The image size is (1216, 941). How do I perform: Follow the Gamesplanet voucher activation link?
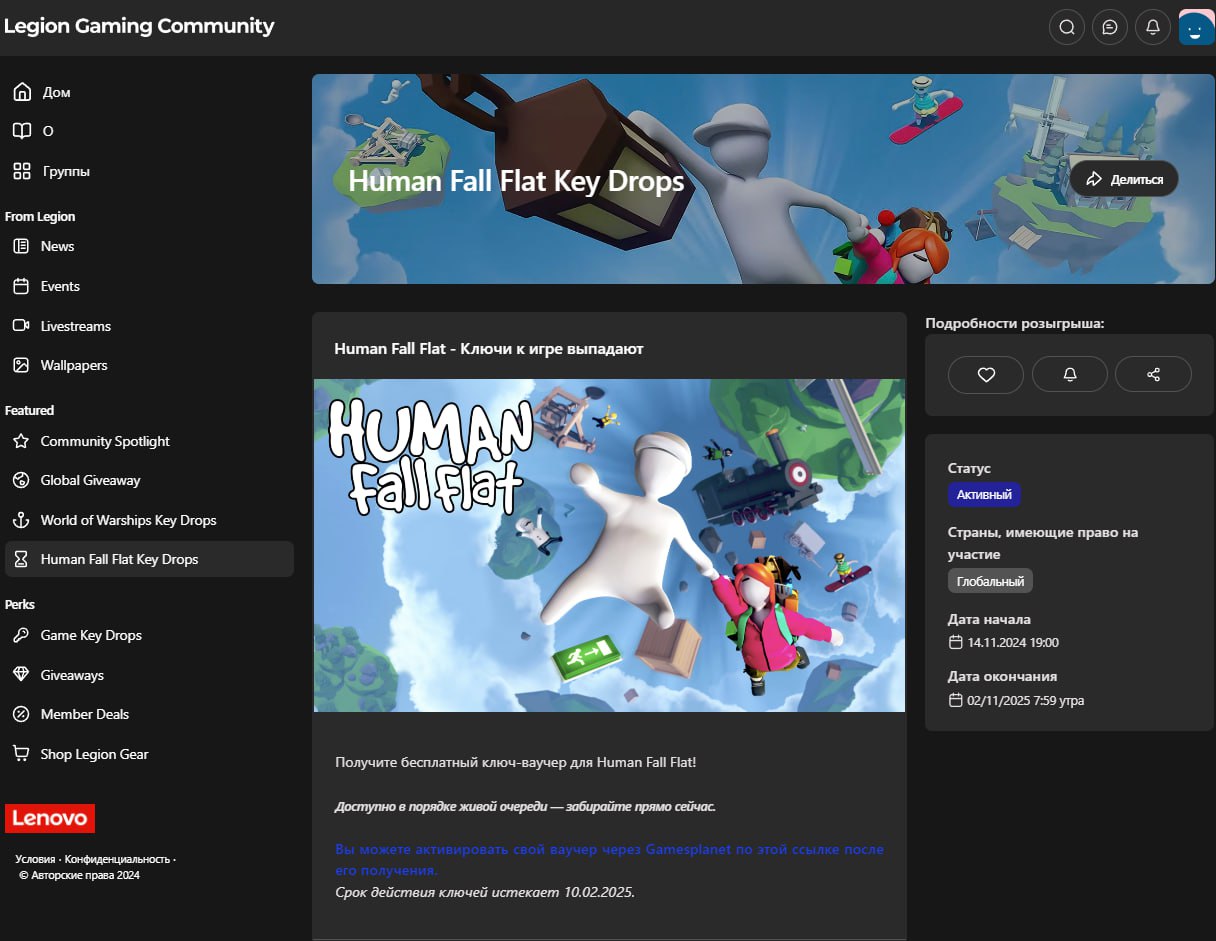[x=609, y=850]
